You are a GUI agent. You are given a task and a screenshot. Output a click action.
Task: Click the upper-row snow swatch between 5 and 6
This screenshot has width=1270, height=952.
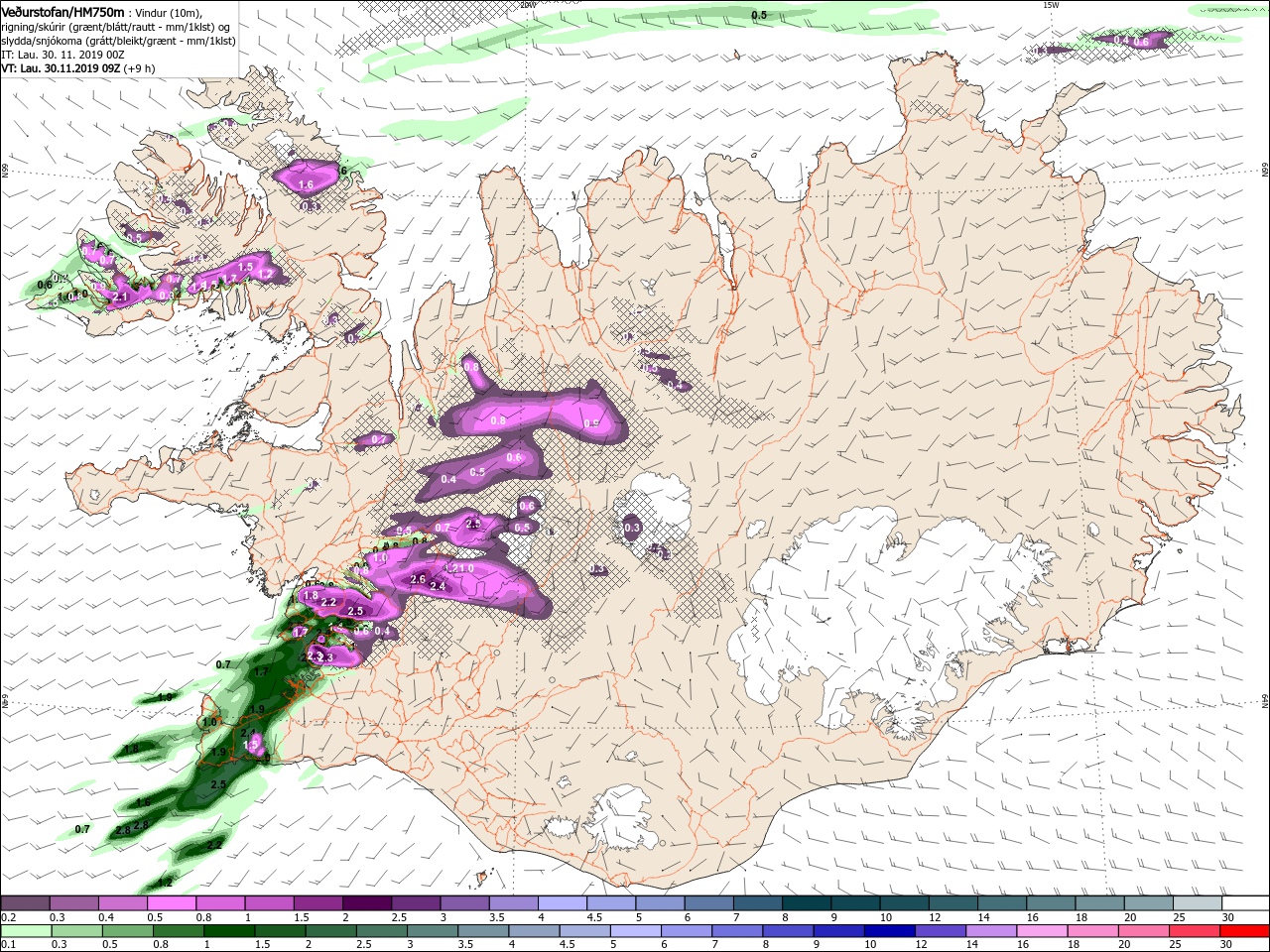(659, 903)
